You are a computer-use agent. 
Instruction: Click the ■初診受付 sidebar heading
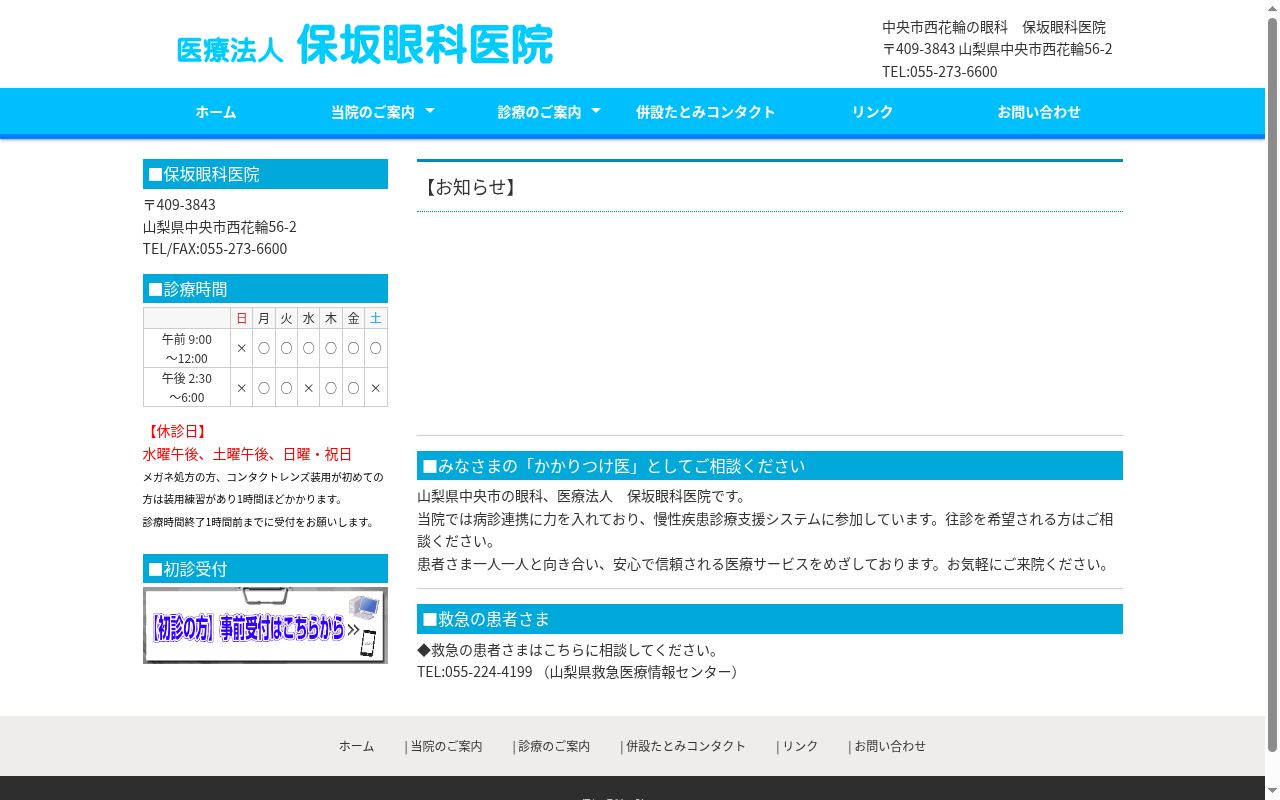tap(265, 569)
